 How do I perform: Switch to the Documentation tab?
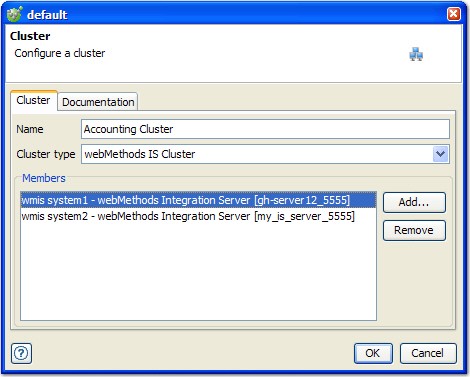click(x=98, y=102)
